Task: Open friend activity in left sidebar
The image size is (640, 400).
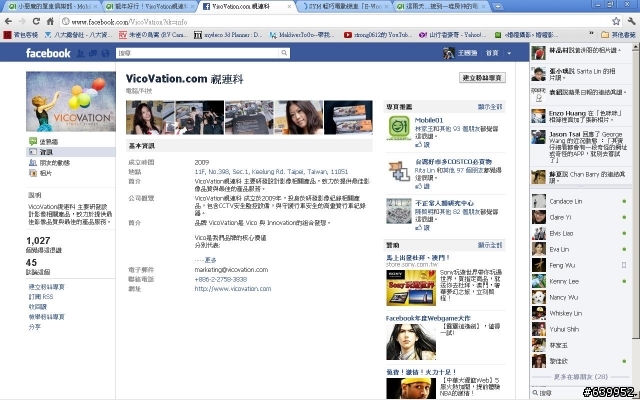Action: coord(49,163)
